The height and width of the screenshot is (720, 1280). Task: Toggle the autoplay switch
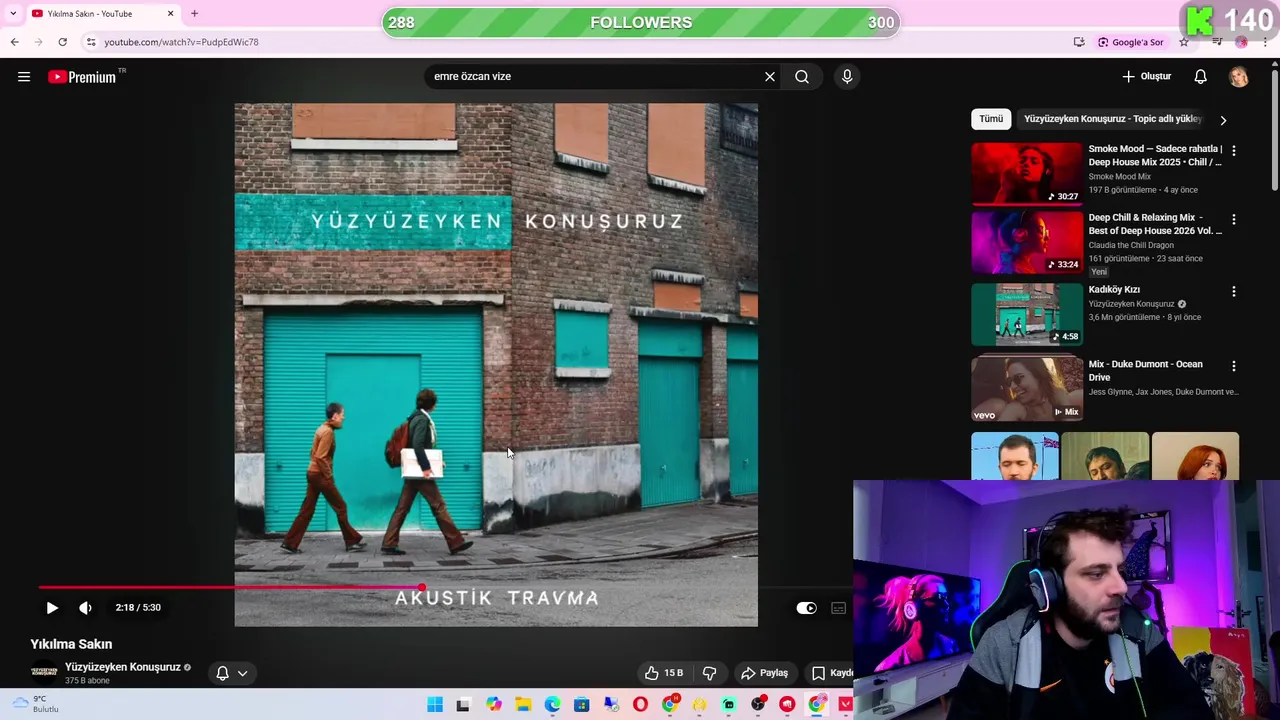806,608
